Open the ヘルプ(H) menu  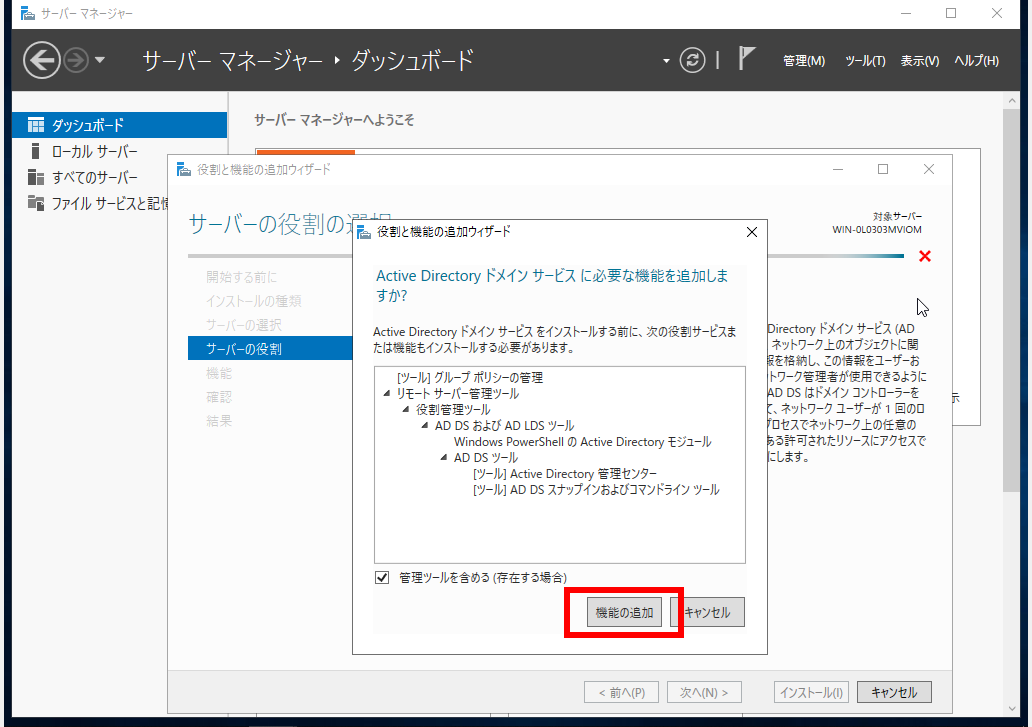tap(977, 61)
